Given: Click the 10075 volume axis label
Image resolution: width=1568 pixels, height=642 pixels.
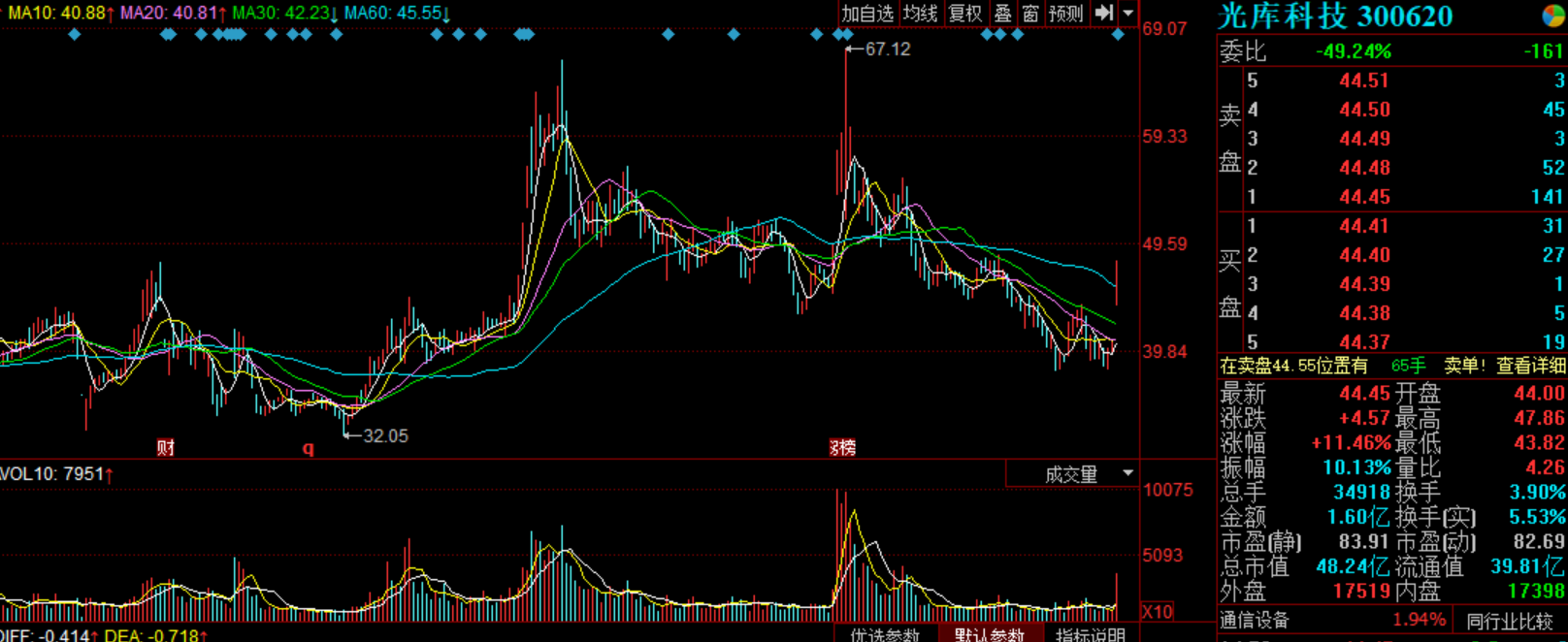Looking at the screenshot, I should coord(1168,490).
